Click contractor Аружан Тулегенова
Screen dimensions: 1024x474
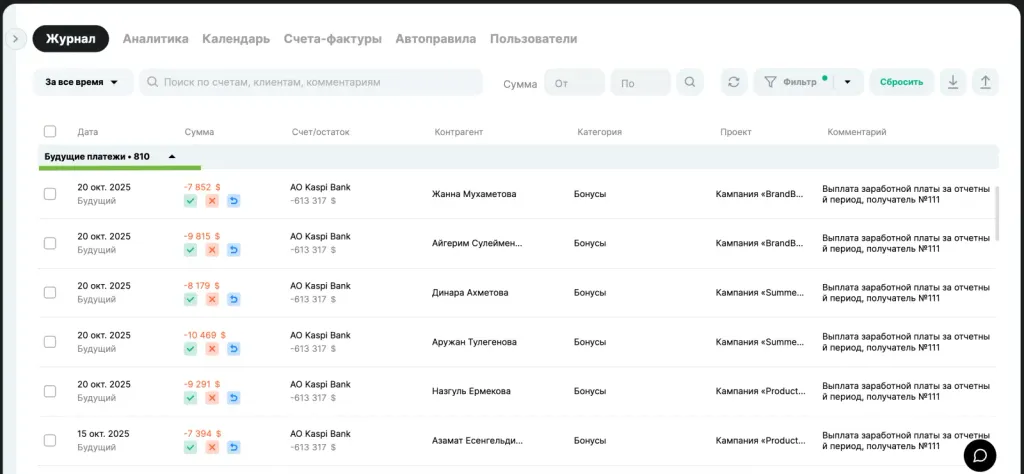(x=474, y=342)
